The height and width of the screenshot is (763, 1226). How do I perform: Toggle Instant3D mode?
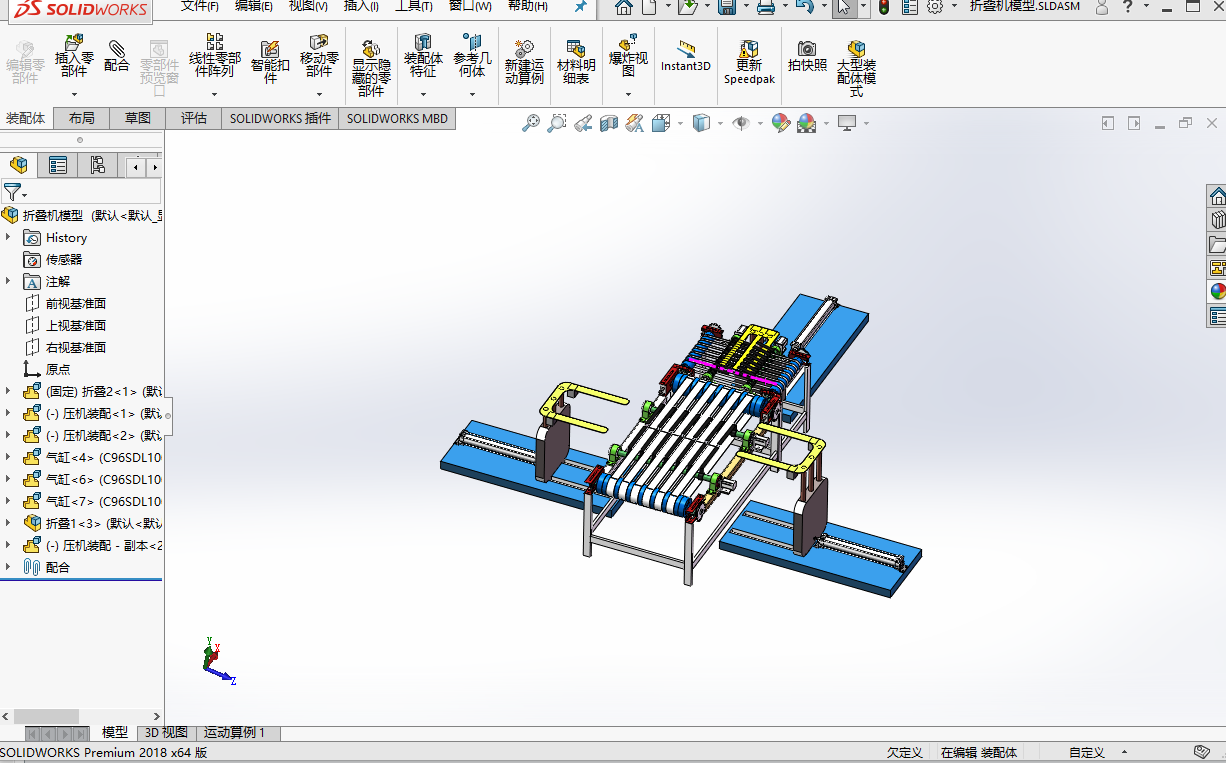(x=686, y=56)
